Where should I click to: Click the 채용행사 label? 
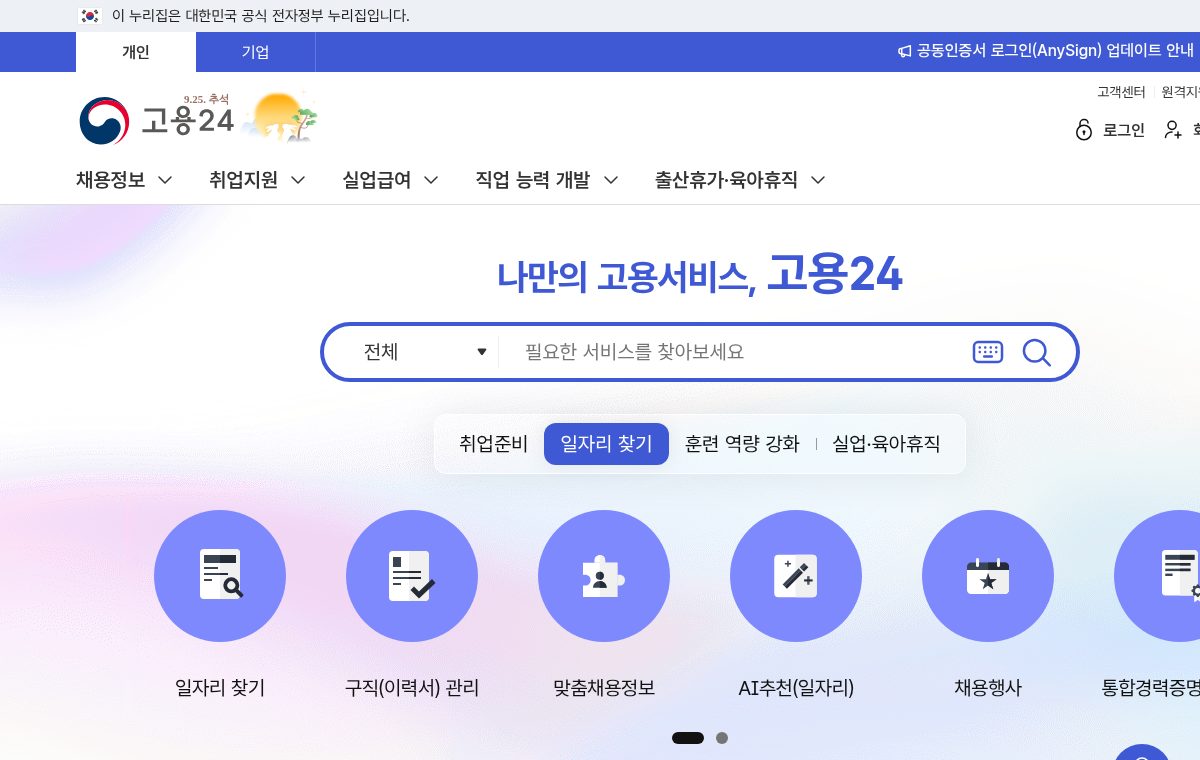pos(988,688)
